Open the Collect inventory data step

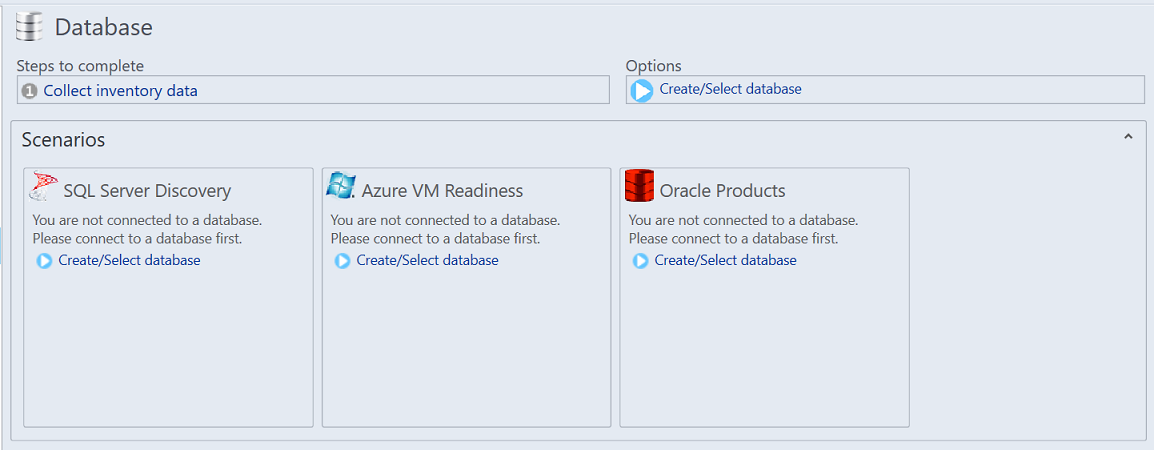[120, 91]
